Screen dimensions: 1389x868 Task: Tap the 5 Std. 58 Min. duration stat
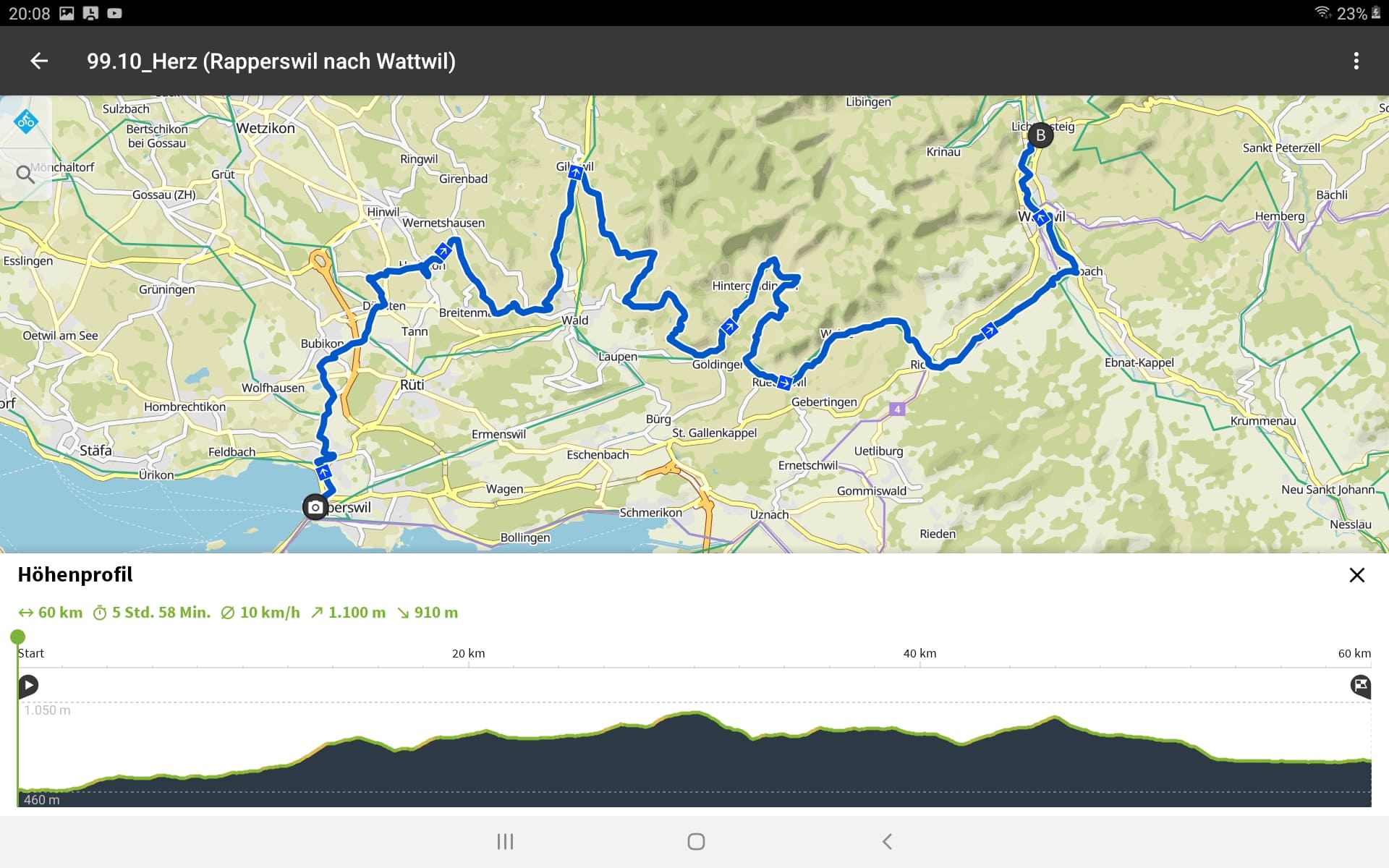pos(152,613)
